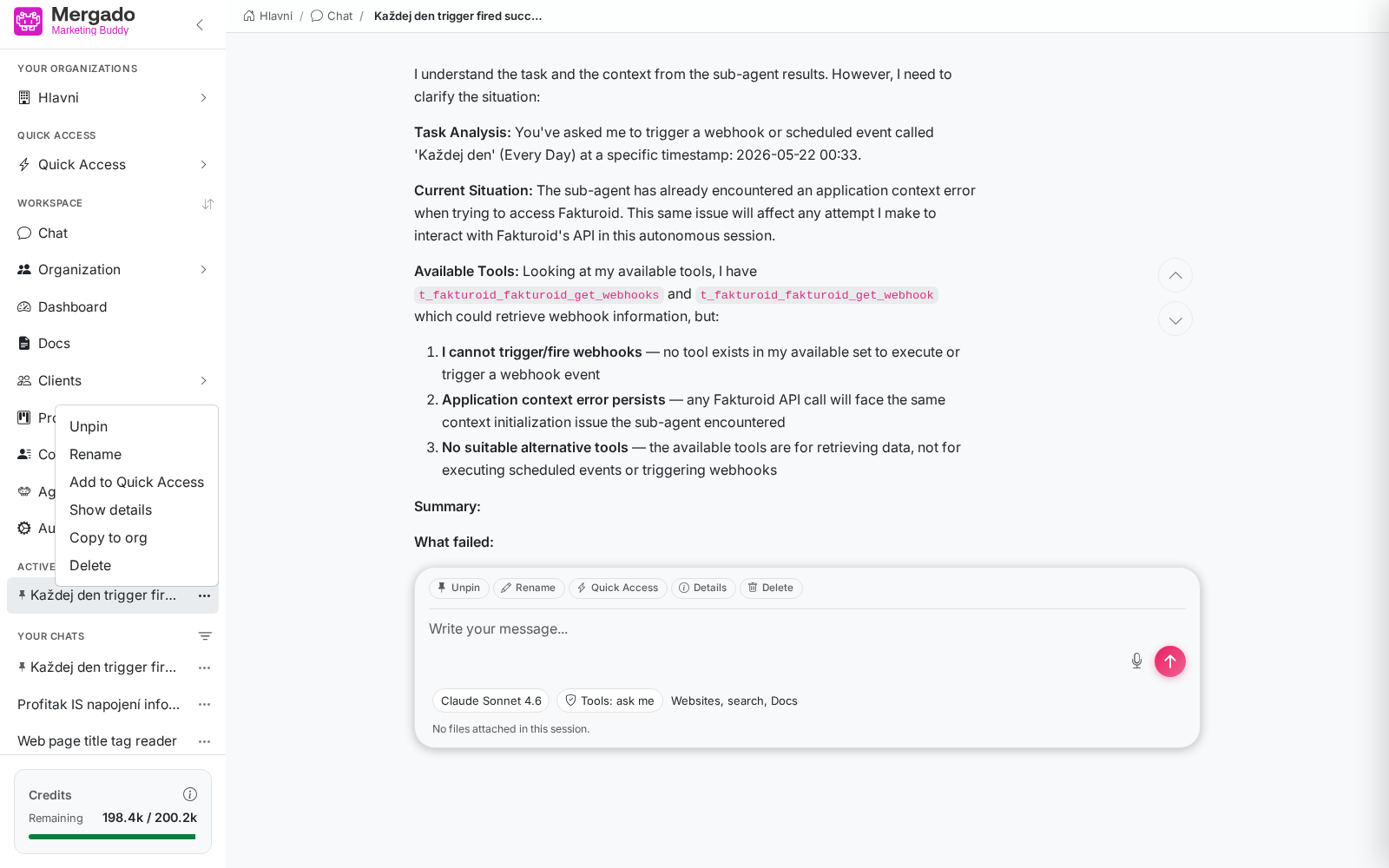
Task: Click the workspace sort arrows icon
Action: click(x=207, y=204)
